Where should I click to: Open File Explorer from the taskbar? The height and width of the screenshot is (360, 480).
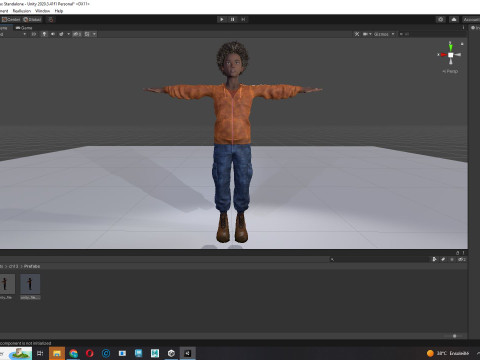[x=57, y=353]
